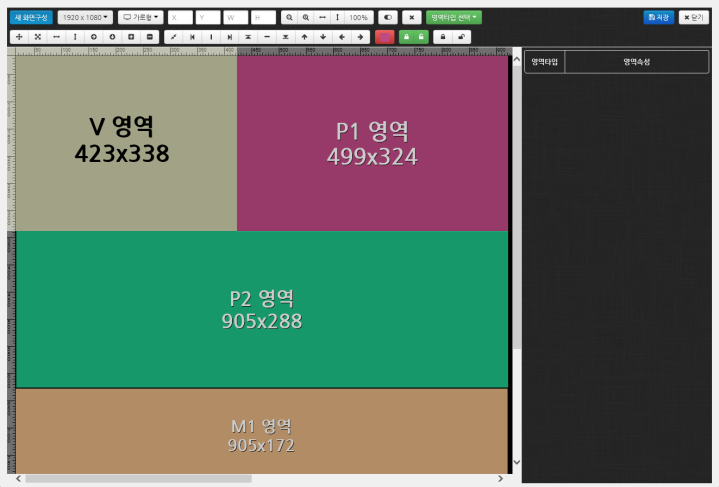Click the zoom out magnifier icon
The width and height of the screenshot is (719, 487).
pyautogui.click(x=288, y=18)
